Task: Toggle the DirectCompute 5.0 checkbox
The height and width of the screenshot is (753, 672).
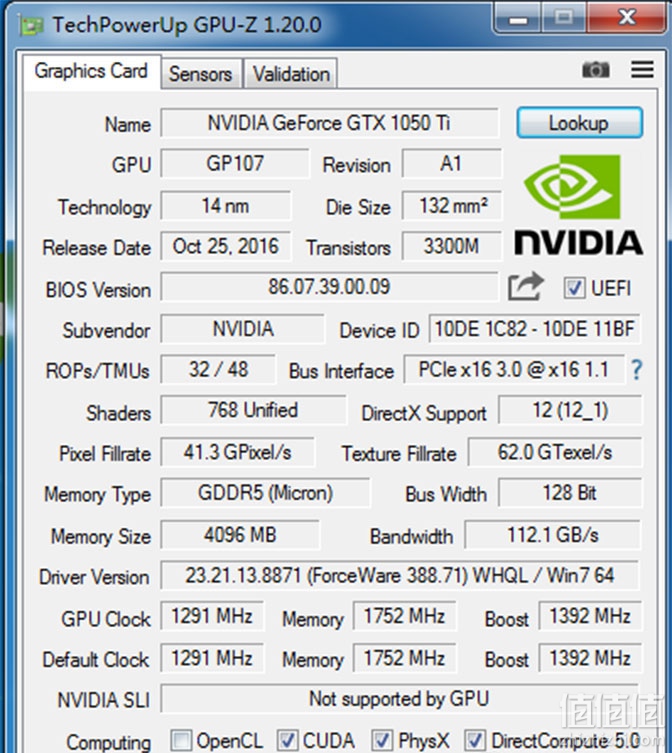Action: click(x=475, y=740)
